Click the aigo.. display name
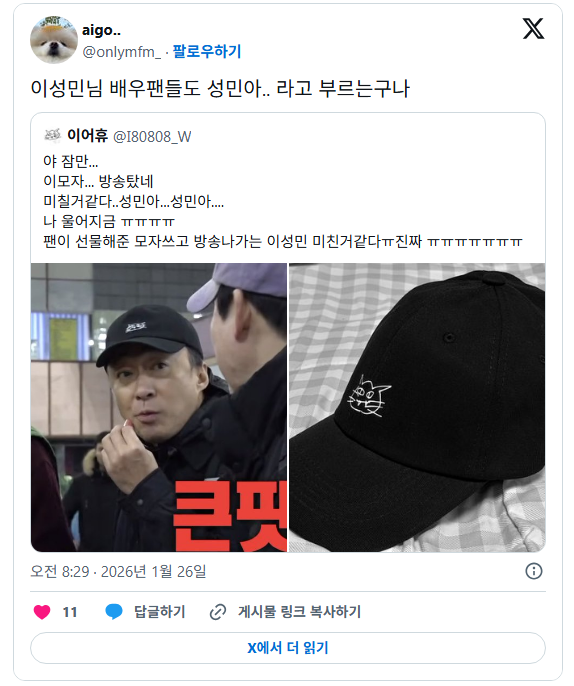The height and width of the screenshot is (686, 574). click(102, 31)
